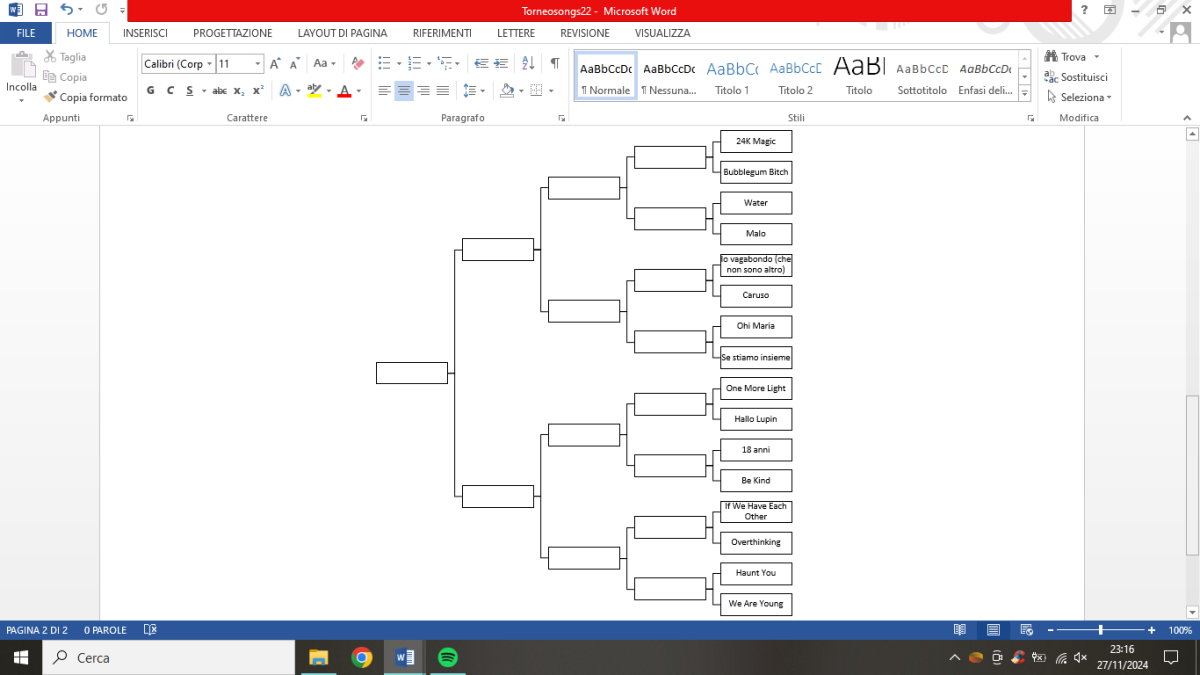Show paragraph marks with the pilcrow icon

pyautogui.click(x=554, y=63)
